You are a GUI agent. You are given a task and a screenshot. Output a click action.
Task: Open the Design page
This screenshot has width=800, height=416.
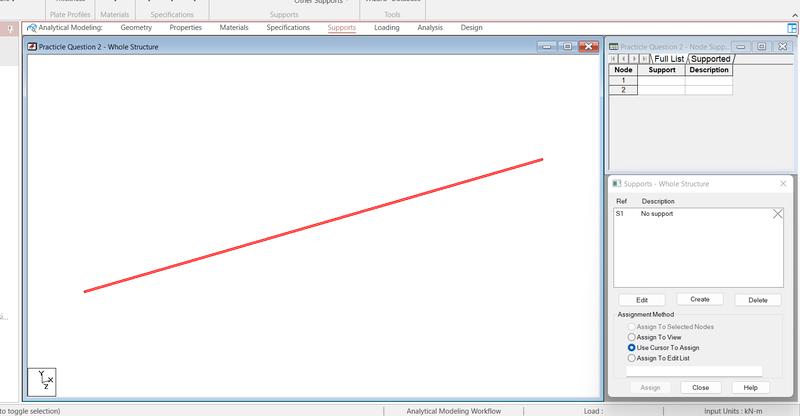(x=471, y=28)
